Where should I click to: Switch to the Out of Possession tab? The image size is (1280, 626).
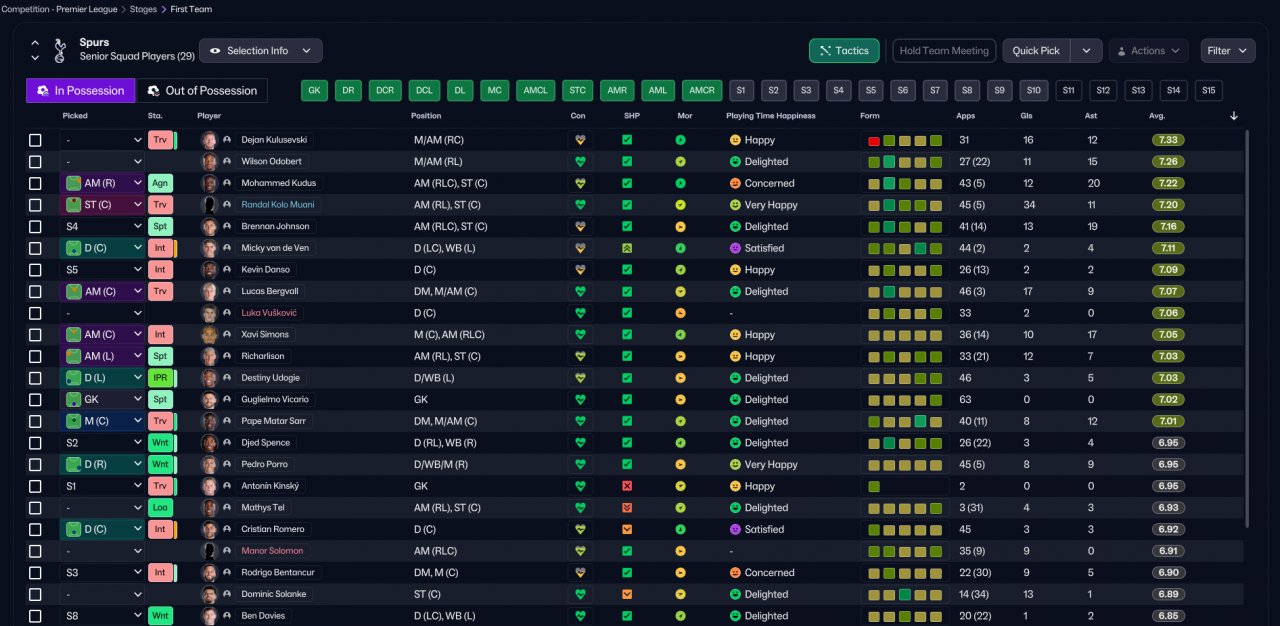pos(202,91)
